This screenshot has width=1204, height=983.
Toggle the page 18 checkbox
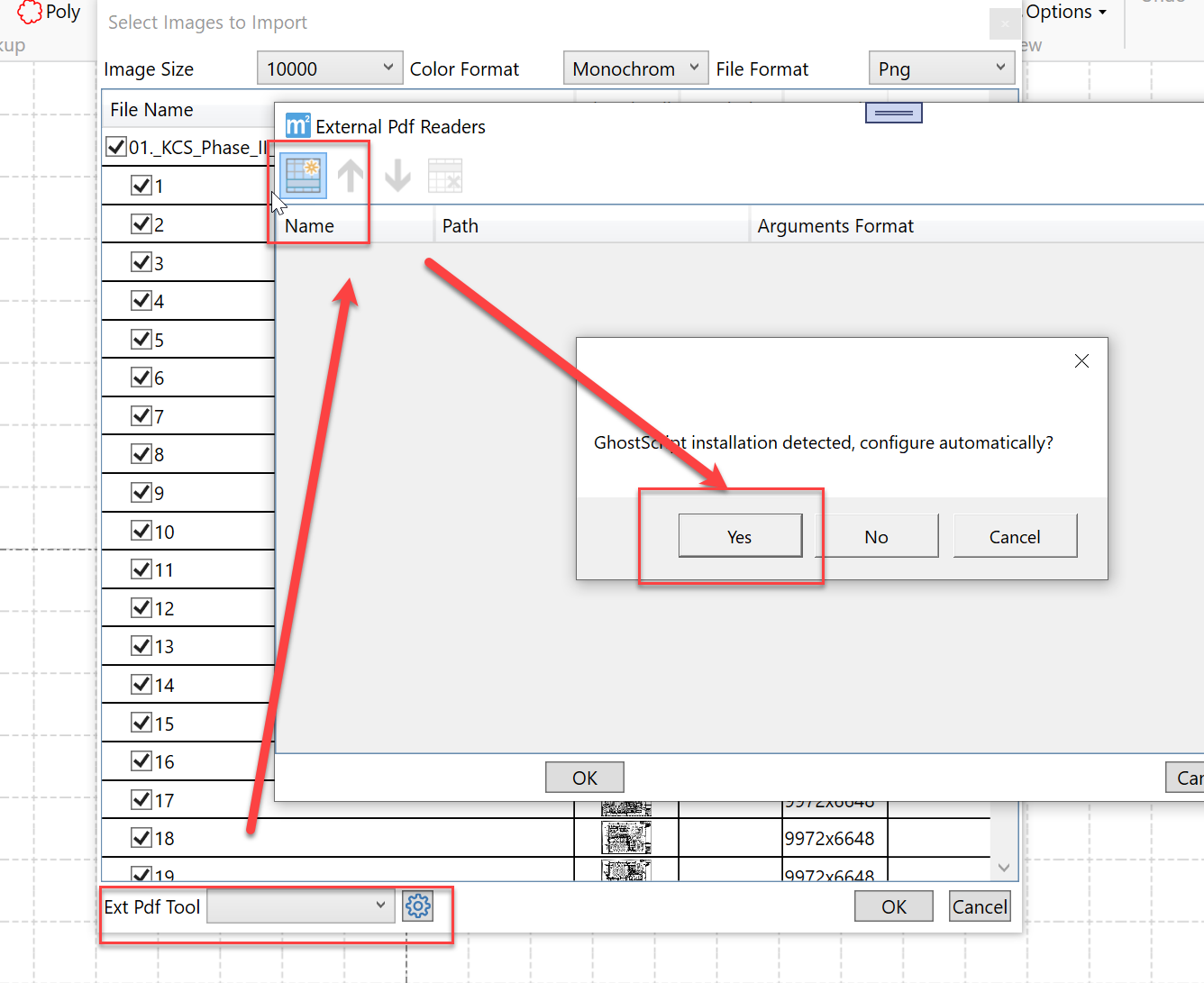coord(141,837)
